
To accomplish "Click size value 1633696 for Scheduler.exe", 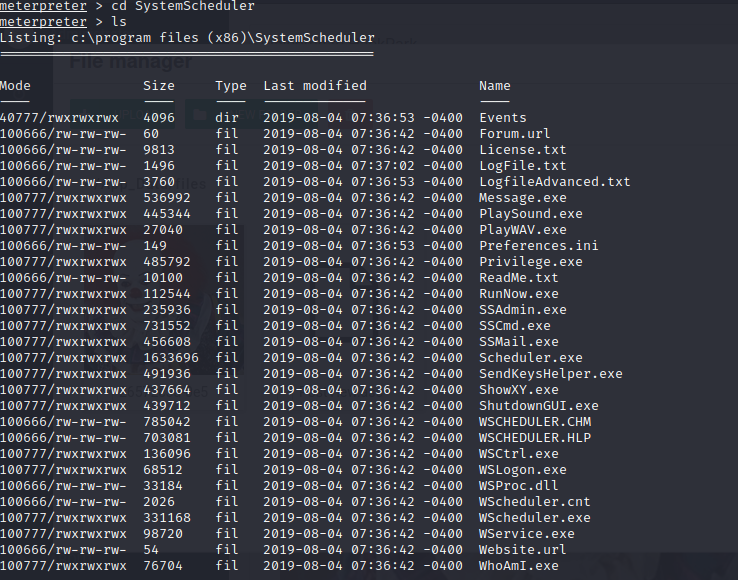I will tap(171, 358).
